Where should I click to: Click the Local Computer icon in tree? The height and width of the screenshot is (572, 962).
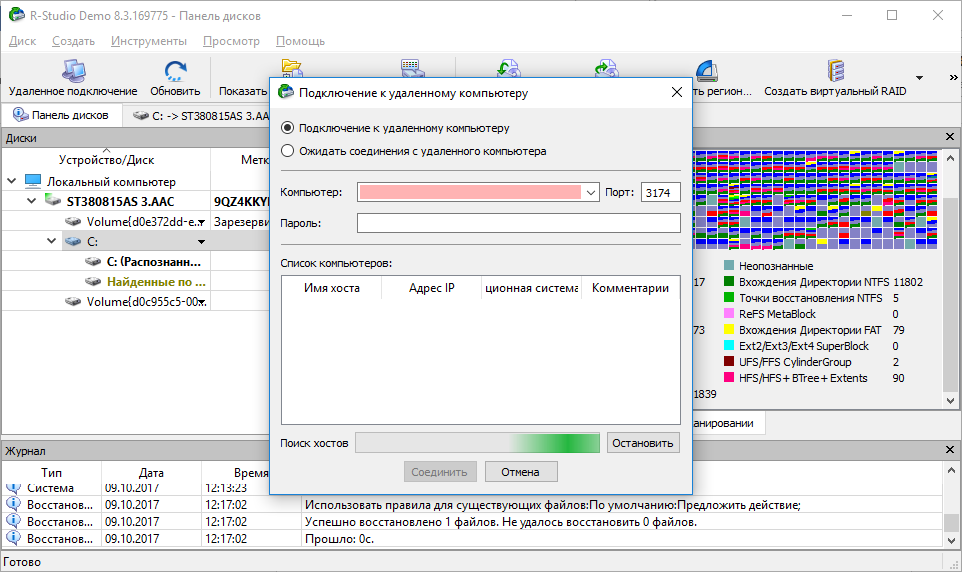tap(33, 182)
